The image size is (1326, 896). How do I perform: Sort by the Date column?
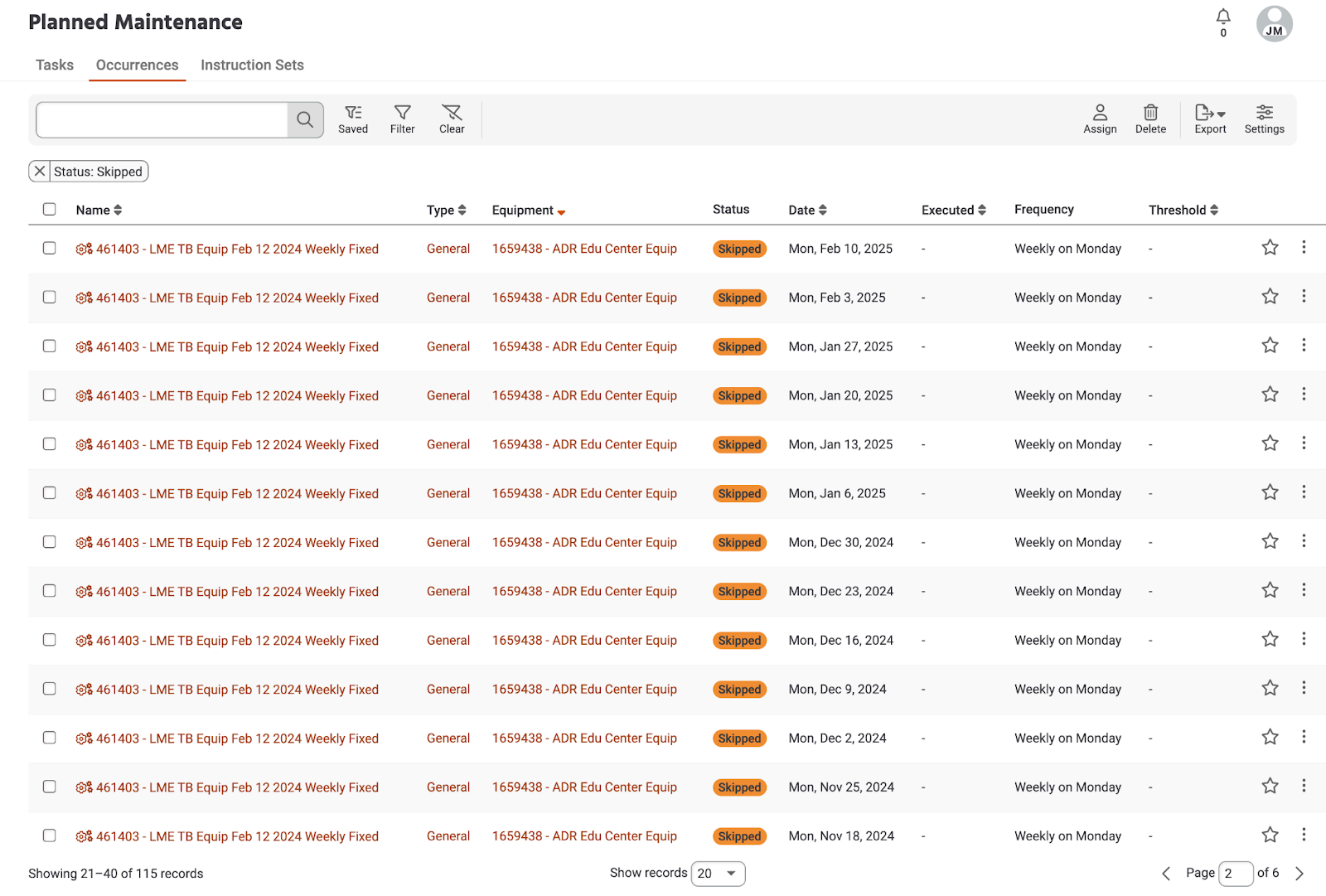click(808, 210)
